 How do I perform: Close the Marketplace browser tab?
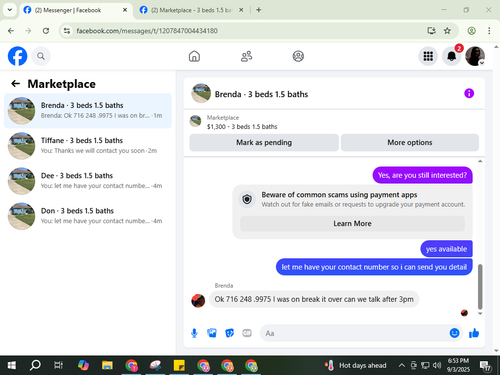click(x=241, y=10)
